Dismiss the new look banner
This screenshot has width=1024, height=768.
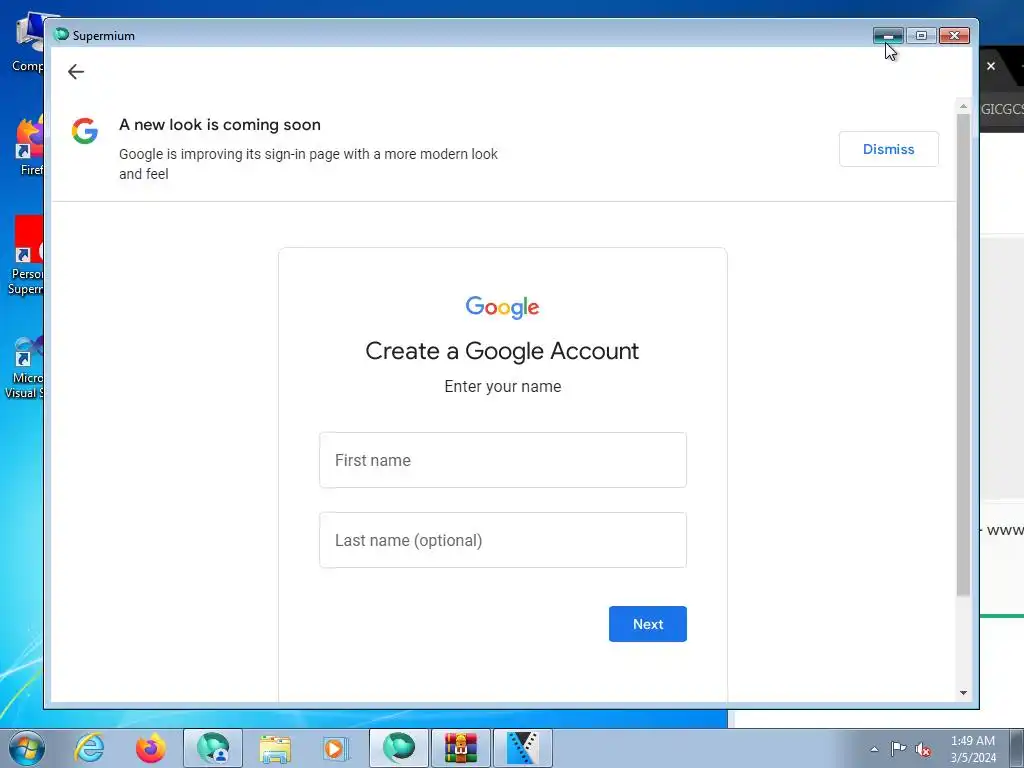pyautogui.click(x=888, y=149)
